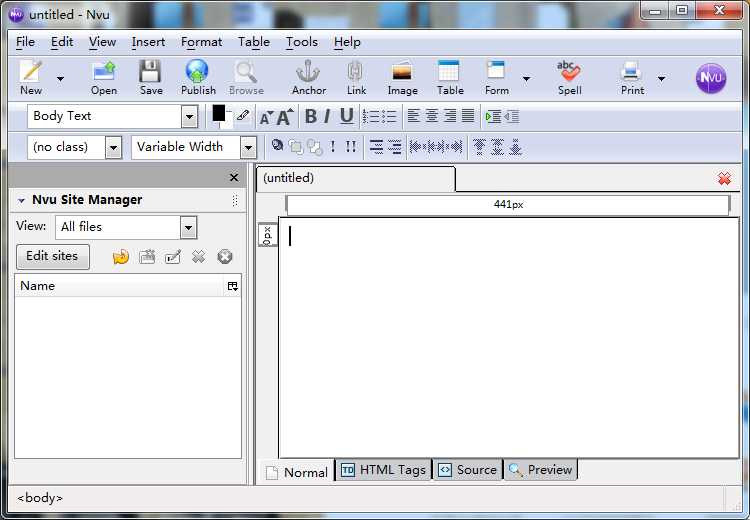Rename the selected file in Site Manager
This screenshot has height=520, width=750.
[173, 257]
